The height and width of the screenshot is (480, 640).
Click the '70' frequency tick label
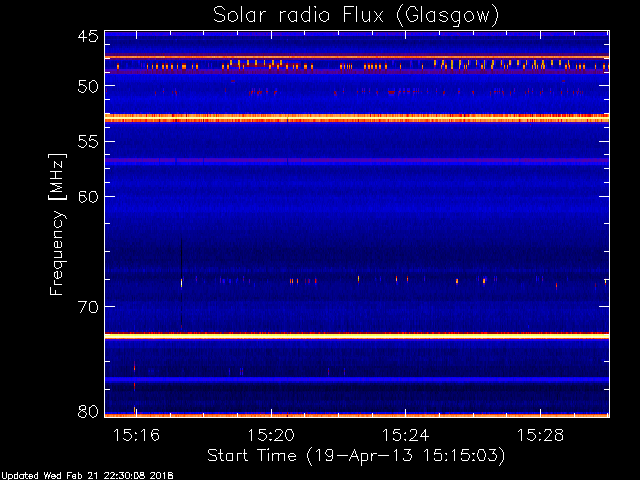(88, 307)
